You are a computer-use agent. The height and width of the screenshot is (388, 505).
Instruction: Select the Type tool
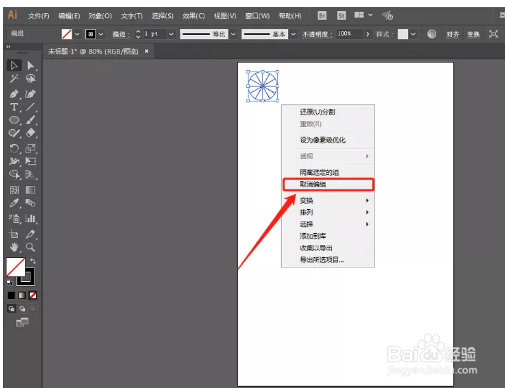(x=14, y=107)
